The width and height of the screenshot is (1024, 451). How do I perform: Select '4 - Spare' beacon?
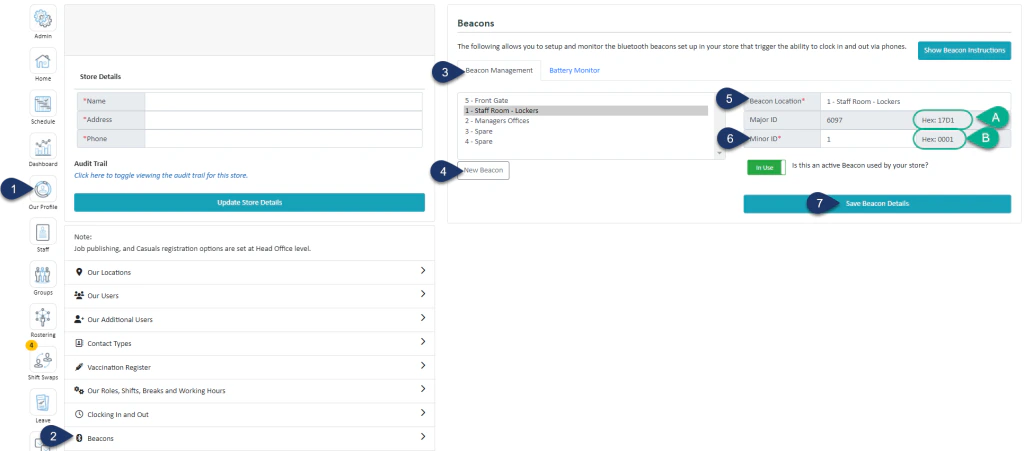coord(479,142)
